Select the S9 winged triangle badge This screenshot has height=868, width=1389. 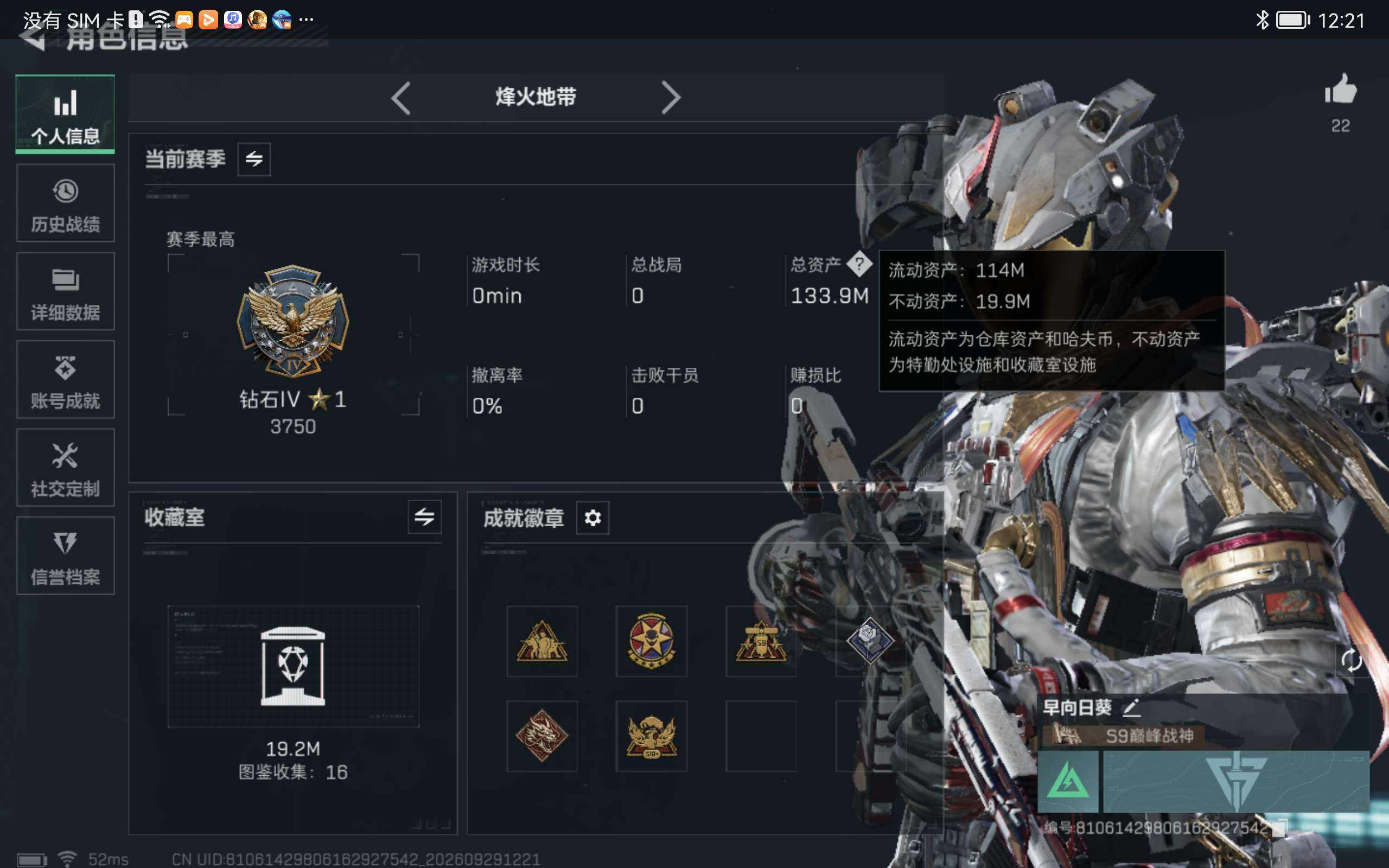click(761, 641)
